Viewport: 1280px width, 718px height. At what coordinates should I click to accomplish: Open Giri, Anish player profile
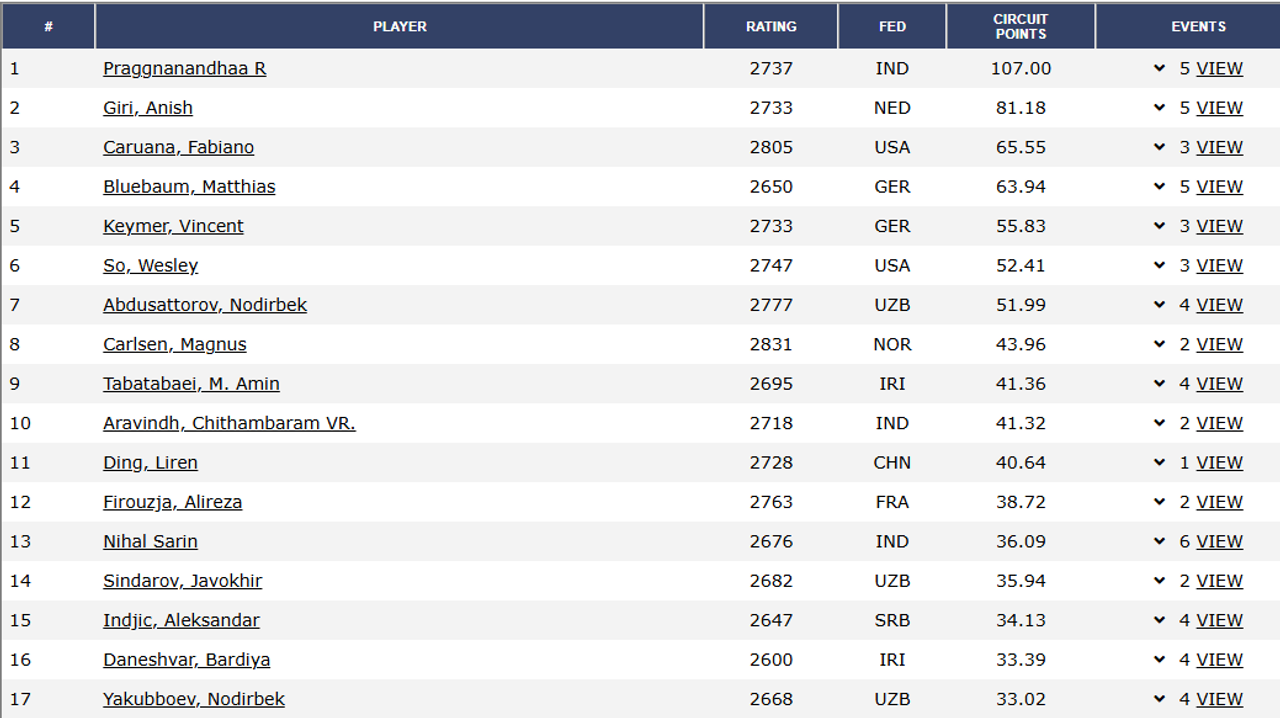point(148,108)
